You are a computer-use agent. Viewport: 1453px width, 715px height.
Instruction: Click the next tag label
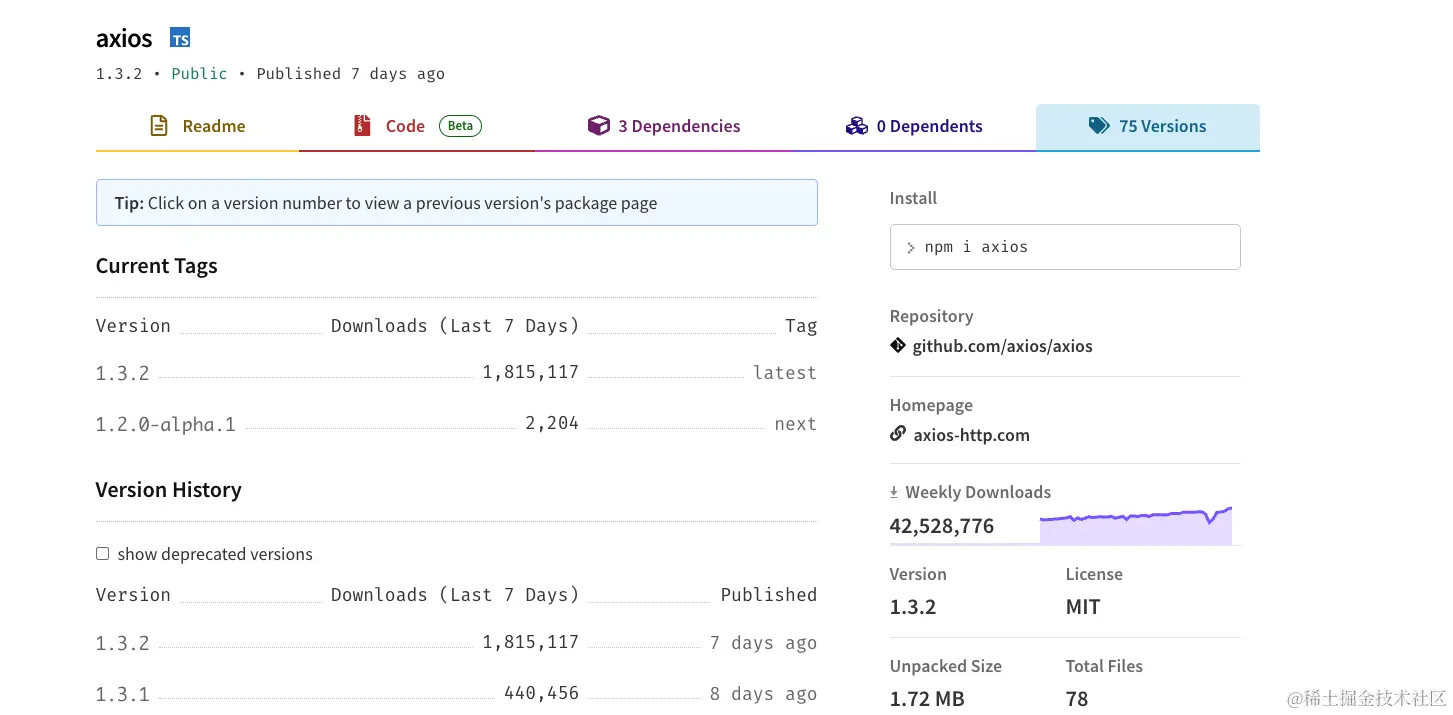(x=796, y=424)
